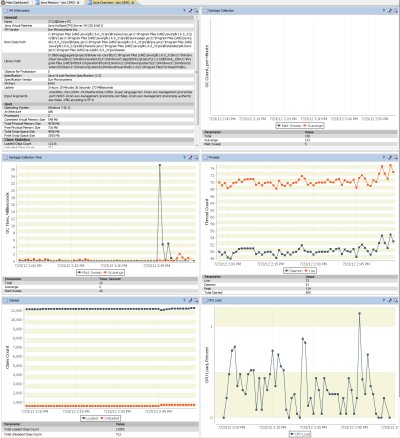This screenshot has width=400, height=438.
Task: Select the Loaded Class Count row
Action: [x=98, y=143]
